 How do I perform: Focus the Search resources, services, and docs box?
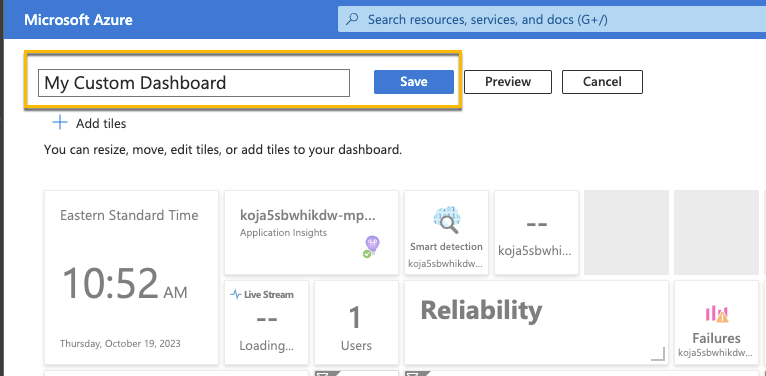pos(552,20)
